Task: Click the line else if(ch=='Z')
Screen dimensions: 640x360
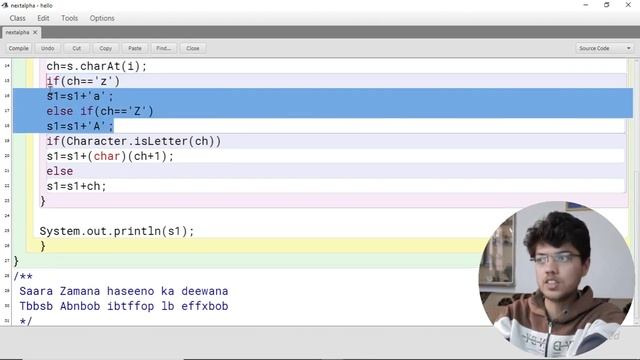Action: (x=100, y=111)
